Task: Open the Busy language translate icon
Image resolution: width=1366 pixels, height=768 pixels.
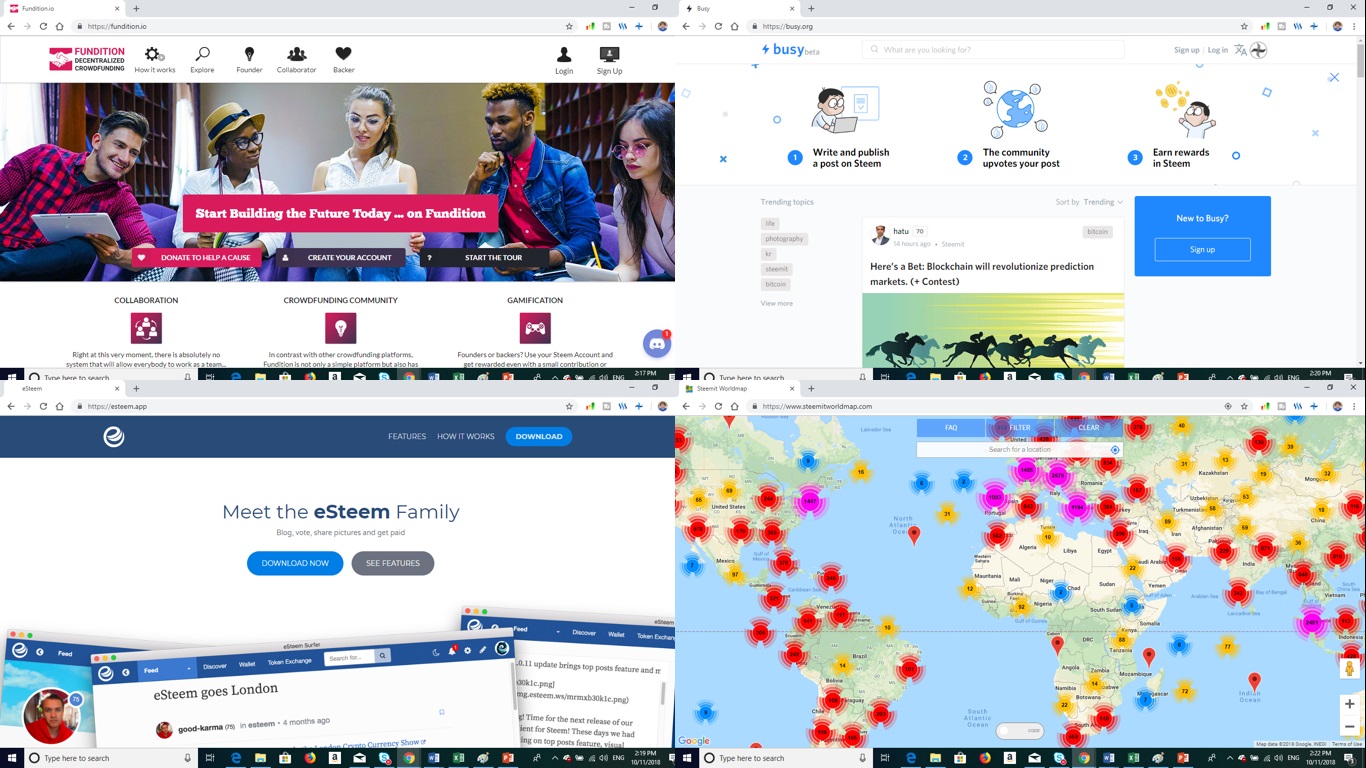Action: click(1241, 50)
